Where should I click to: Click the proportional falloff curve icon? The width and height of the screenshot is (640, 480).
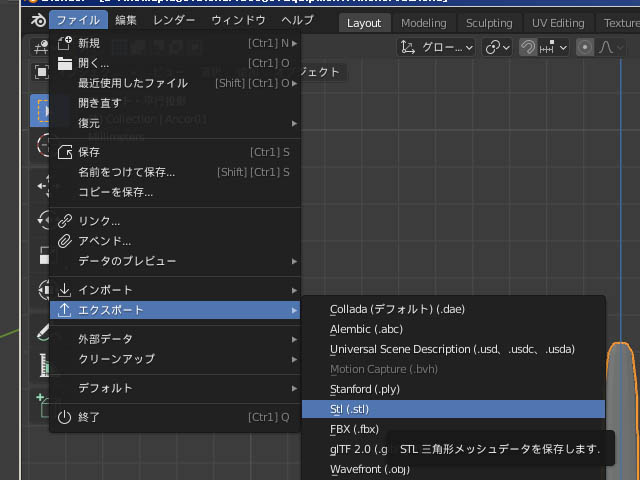pyautogui.click(x=605, y=48)
